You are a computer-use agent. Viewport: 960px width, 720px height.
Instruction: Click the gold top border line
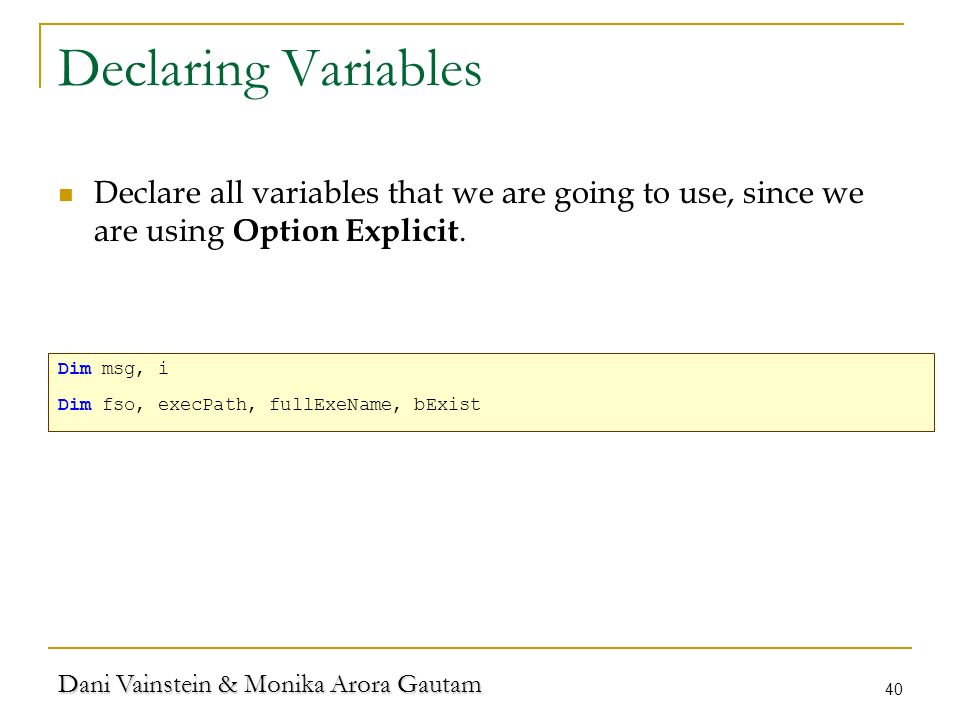click(x=471, y=24)
